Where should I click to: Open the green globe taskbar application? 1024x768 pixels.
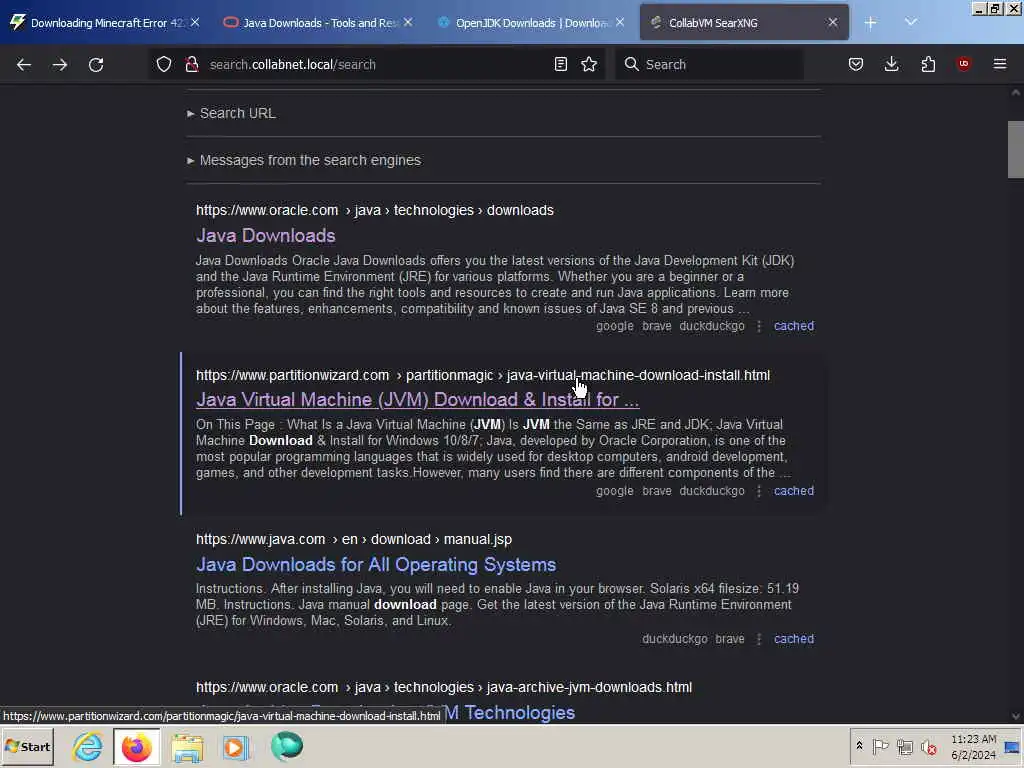click(287, 746)
